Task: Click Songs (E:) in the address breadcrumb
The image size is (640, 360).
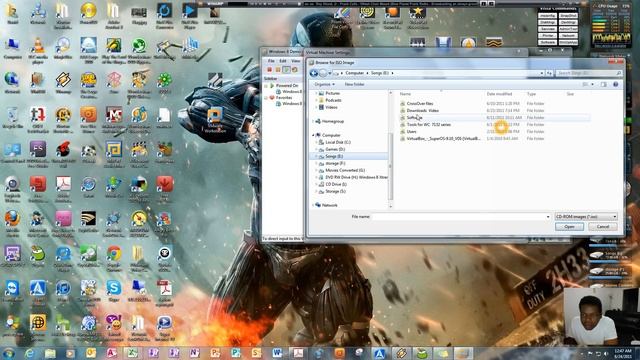Action: coord(380,73)
